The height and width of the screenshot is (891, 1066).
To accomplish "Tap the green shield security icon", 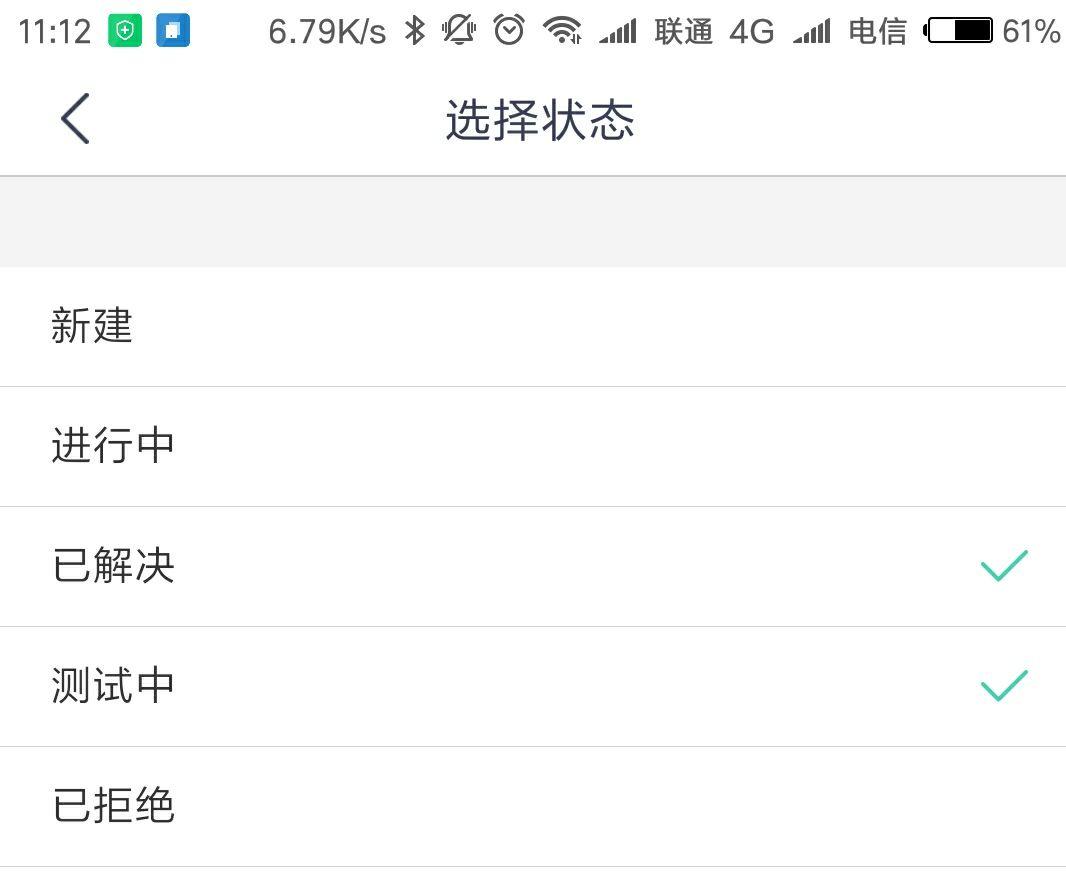I will point(125,31).
